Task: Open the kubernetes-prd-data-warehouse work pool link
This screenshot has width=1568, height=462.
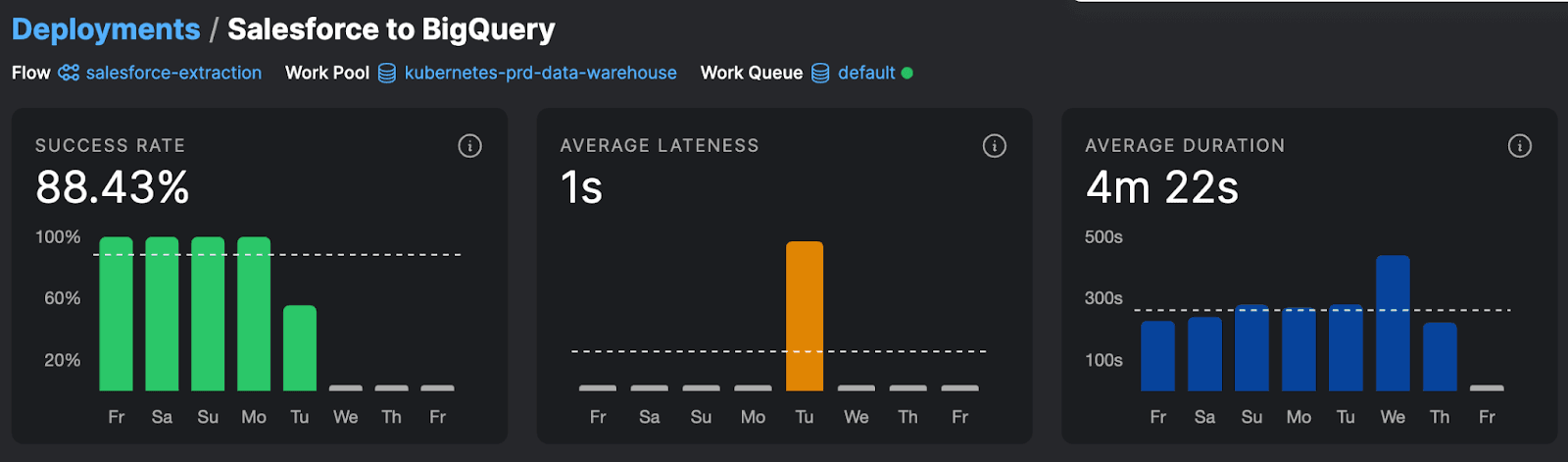Action: 540,73
